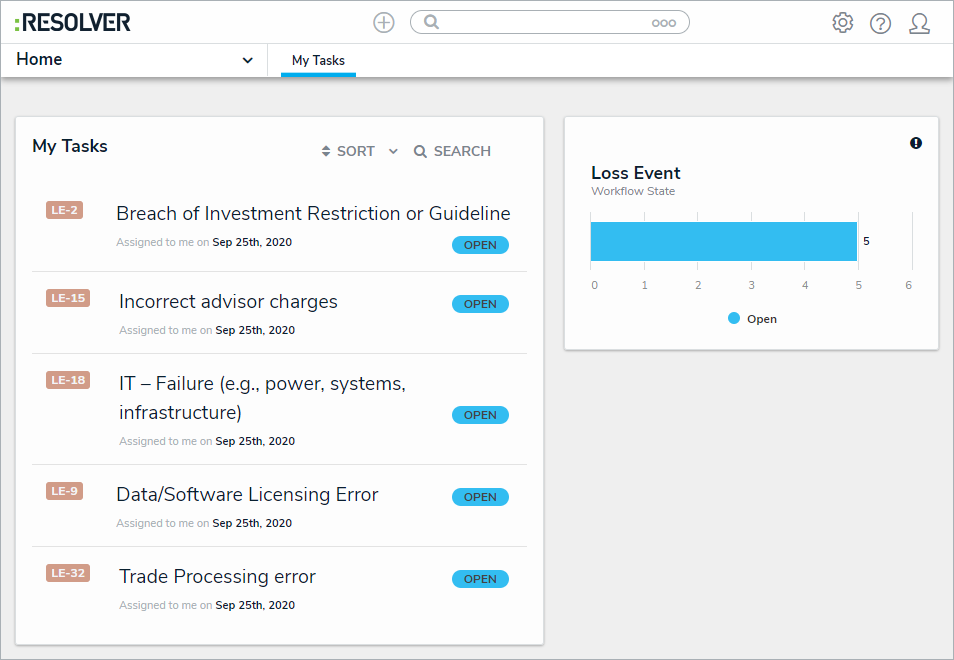Image resolution: width=954 pixels, height=660 pixels.
Task: Open the help question mark icon
Action: point(880,23)
